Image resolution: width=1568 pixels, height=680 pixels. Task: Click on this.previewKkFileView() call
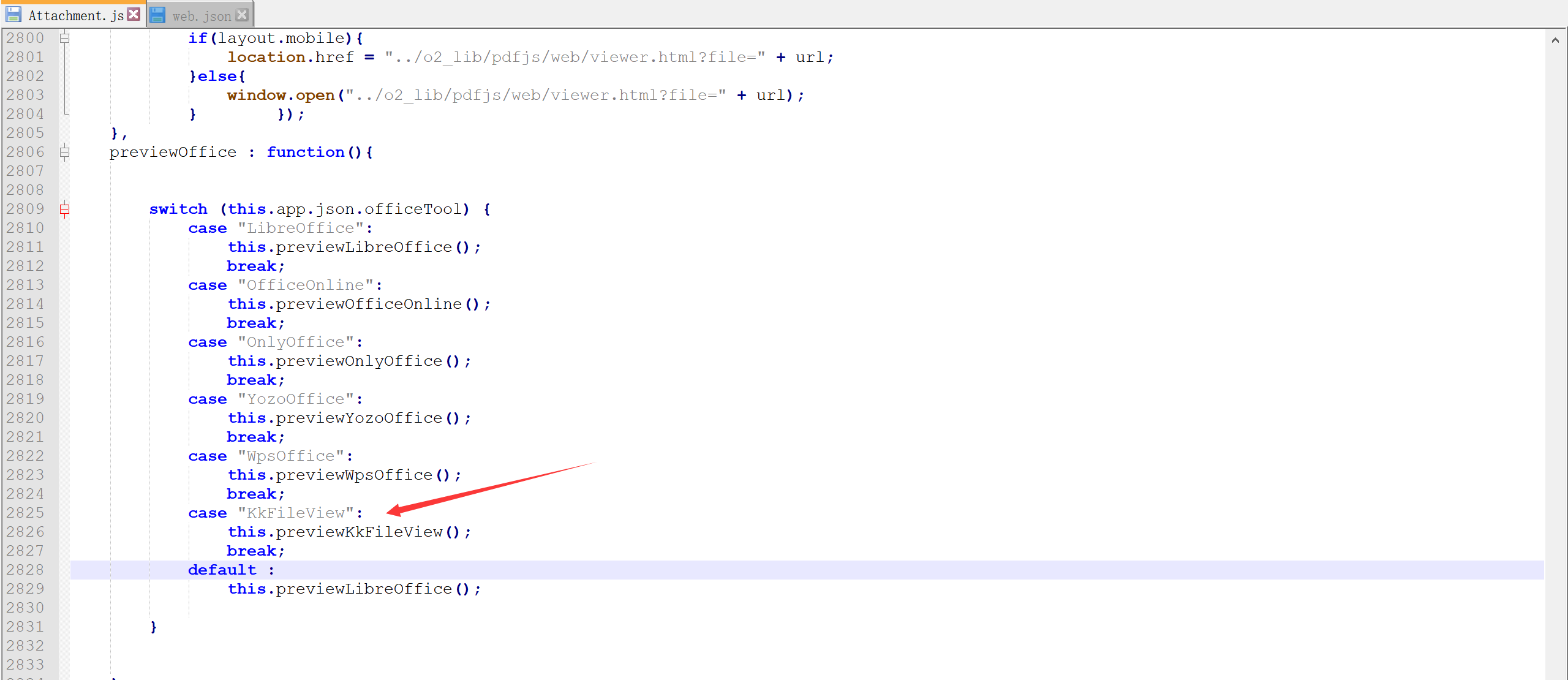(349, 532)
